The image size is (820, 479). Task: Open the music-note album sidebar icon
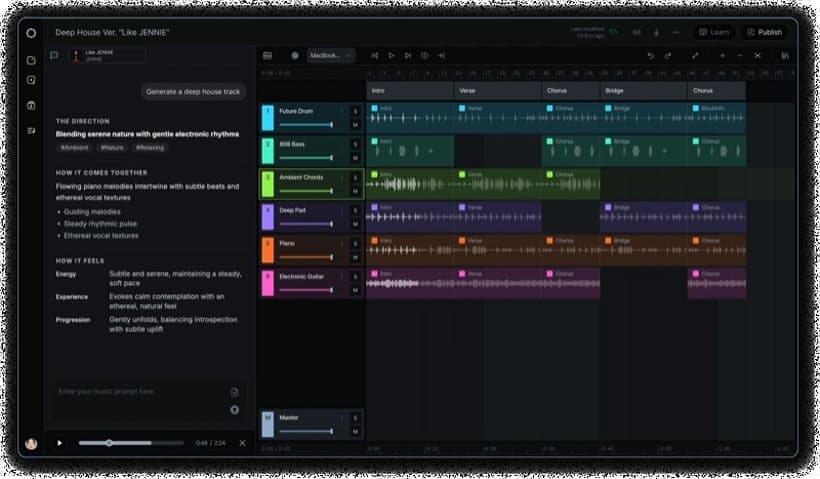(31, 106)
